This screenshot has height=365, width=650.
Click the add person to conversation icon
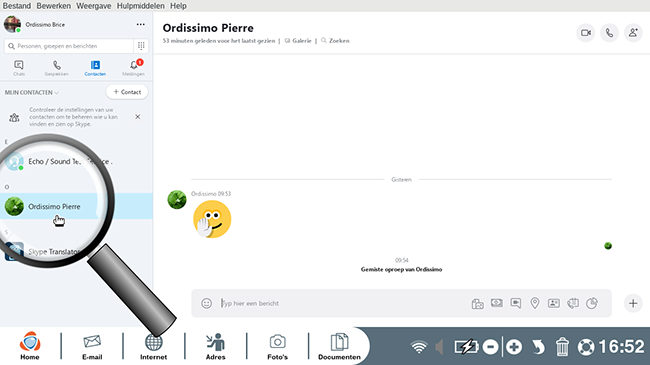pos(633,33)
